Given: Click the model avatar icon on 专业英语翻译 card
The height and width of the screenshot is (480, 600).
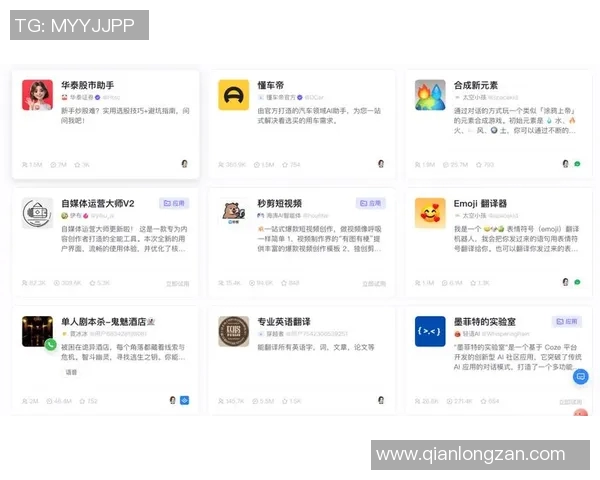Looking at the screenshot, I should click(381, 400).
